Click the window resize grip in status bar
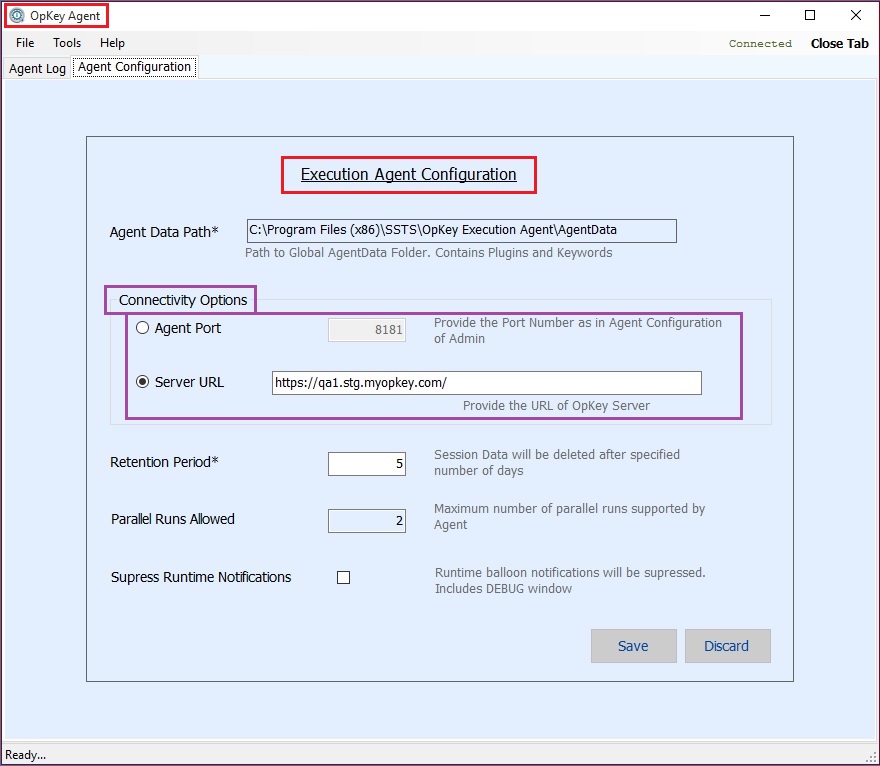This screenshot has width=880, height=766. pyautogui.click(x=871, y=757)
